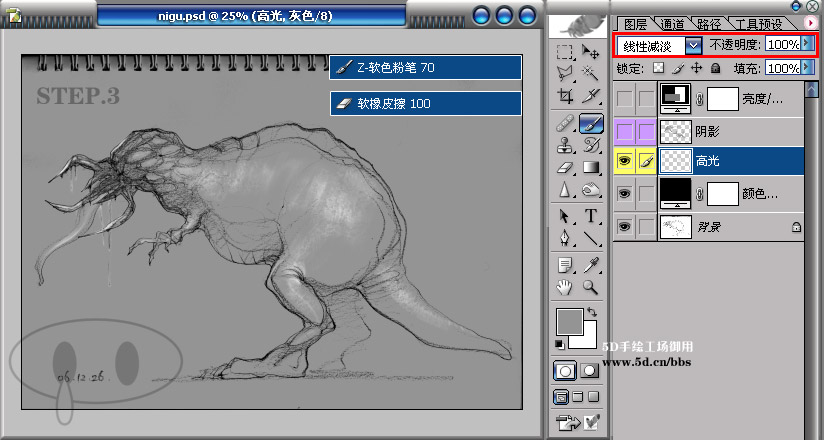
Task: Show the hidden 亮度 adjustment layer
Action: [x=624, y=98]
